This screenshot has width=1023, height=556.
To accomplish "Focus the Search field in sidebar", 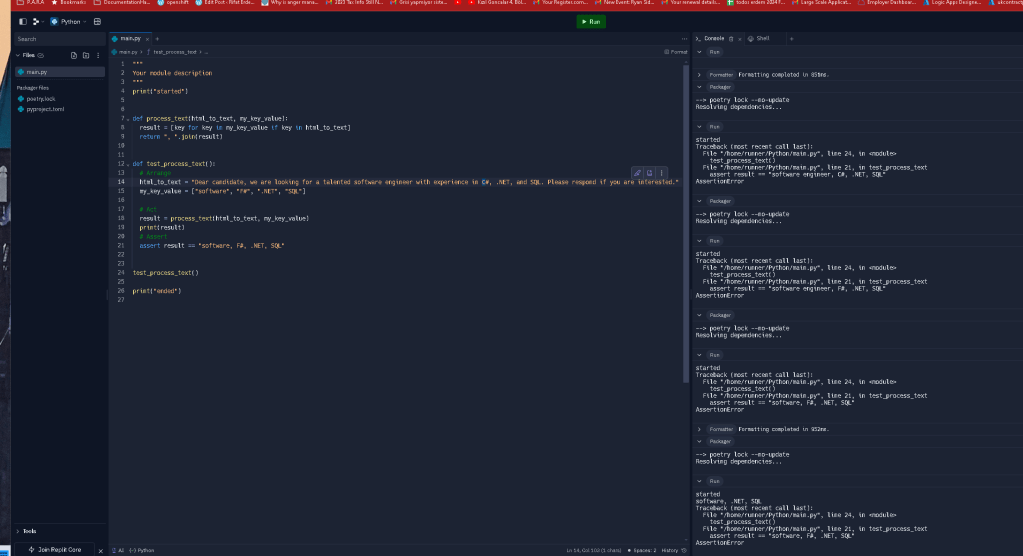I will (59, 39).
